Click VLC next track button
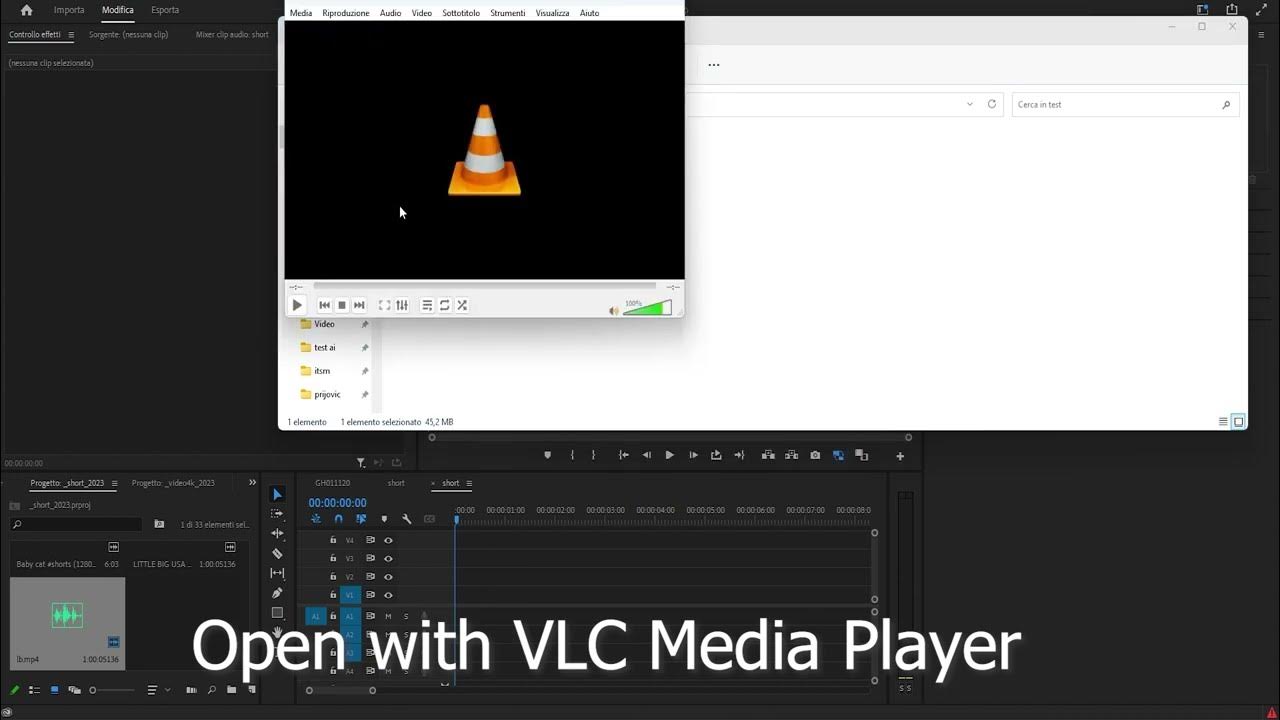The image size is (1280, 720). (359, 305)
